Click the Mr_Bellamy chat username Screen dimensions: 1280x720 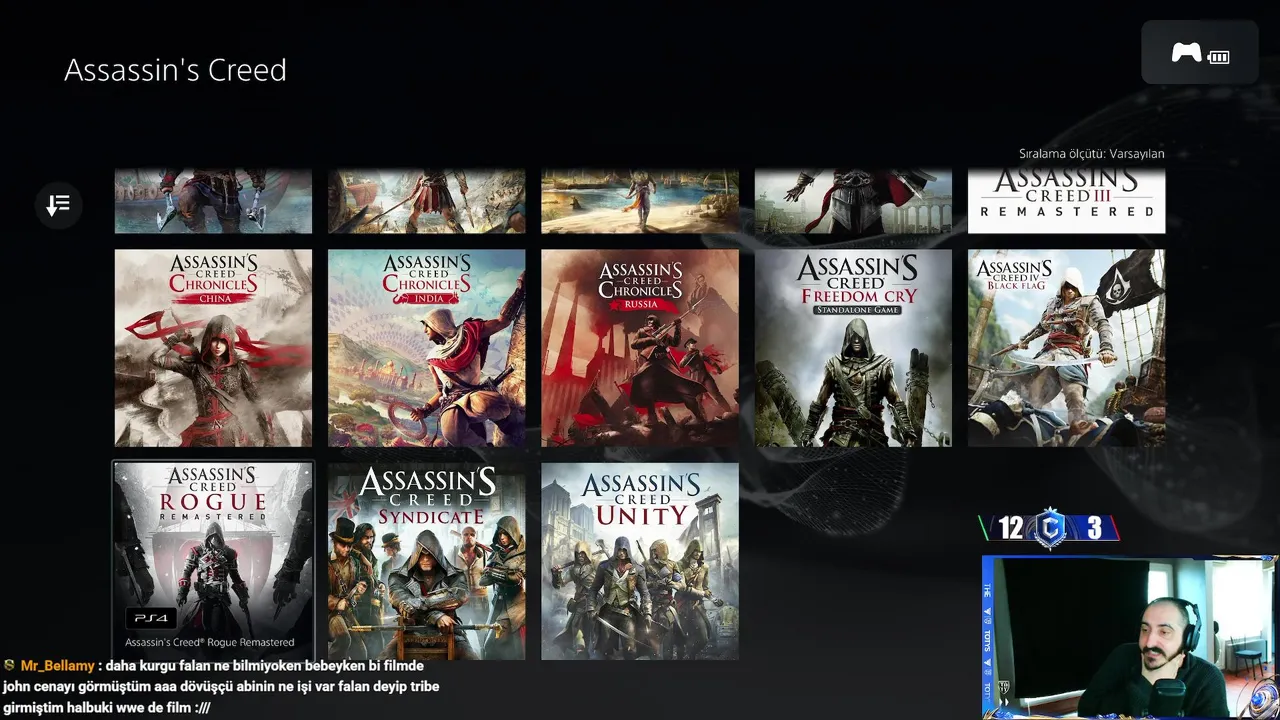57,666
